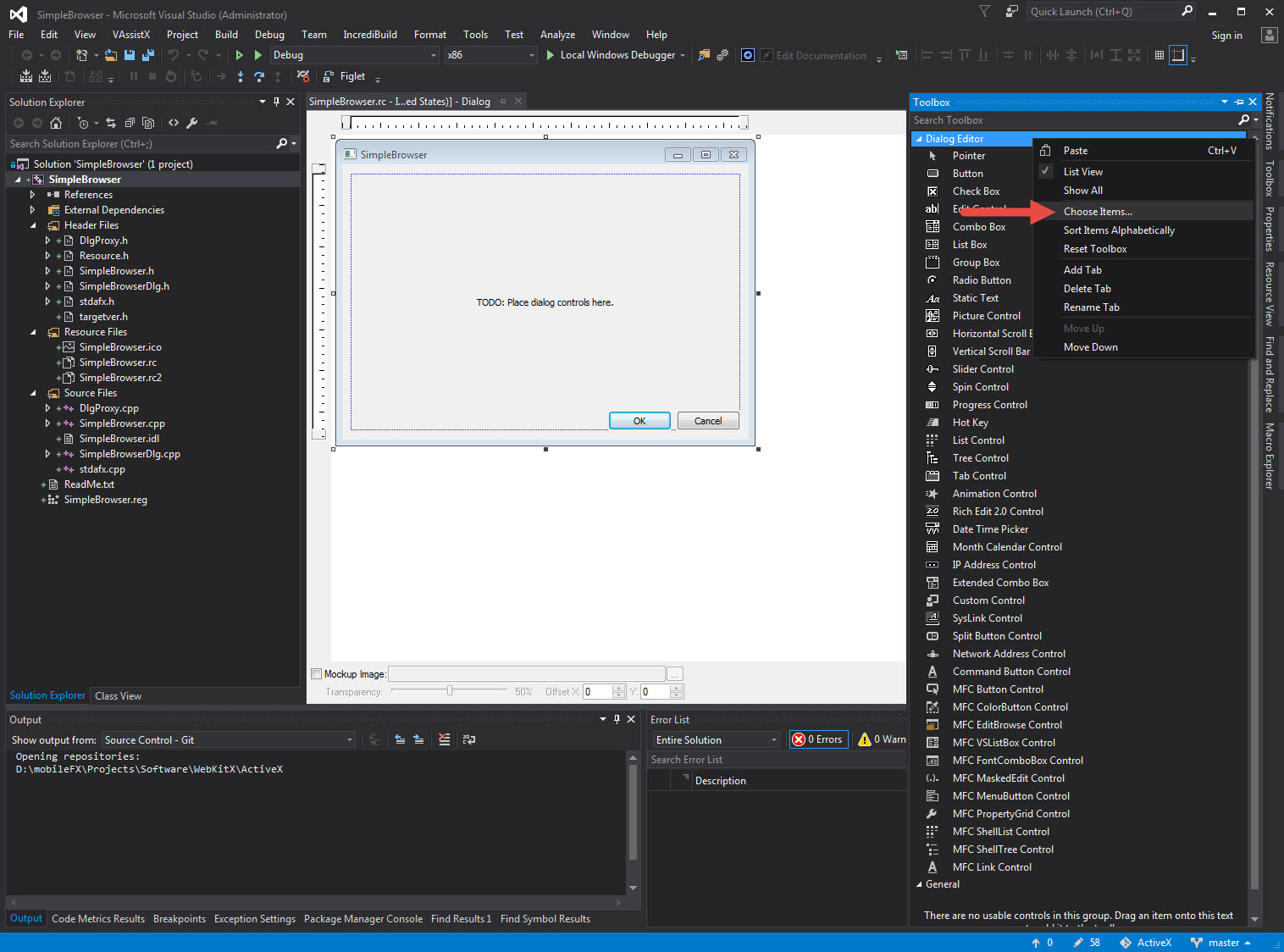
Task: Click the Open File folder toolbar icon
Action: [x=110, y=55]
